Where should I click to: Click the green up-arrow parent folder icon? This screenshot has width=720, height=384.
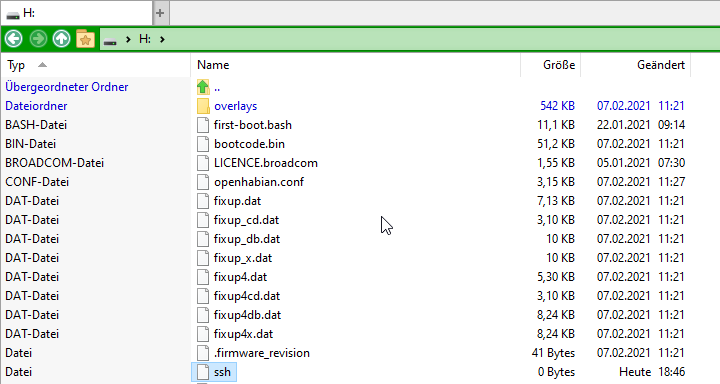click(203, 87)
